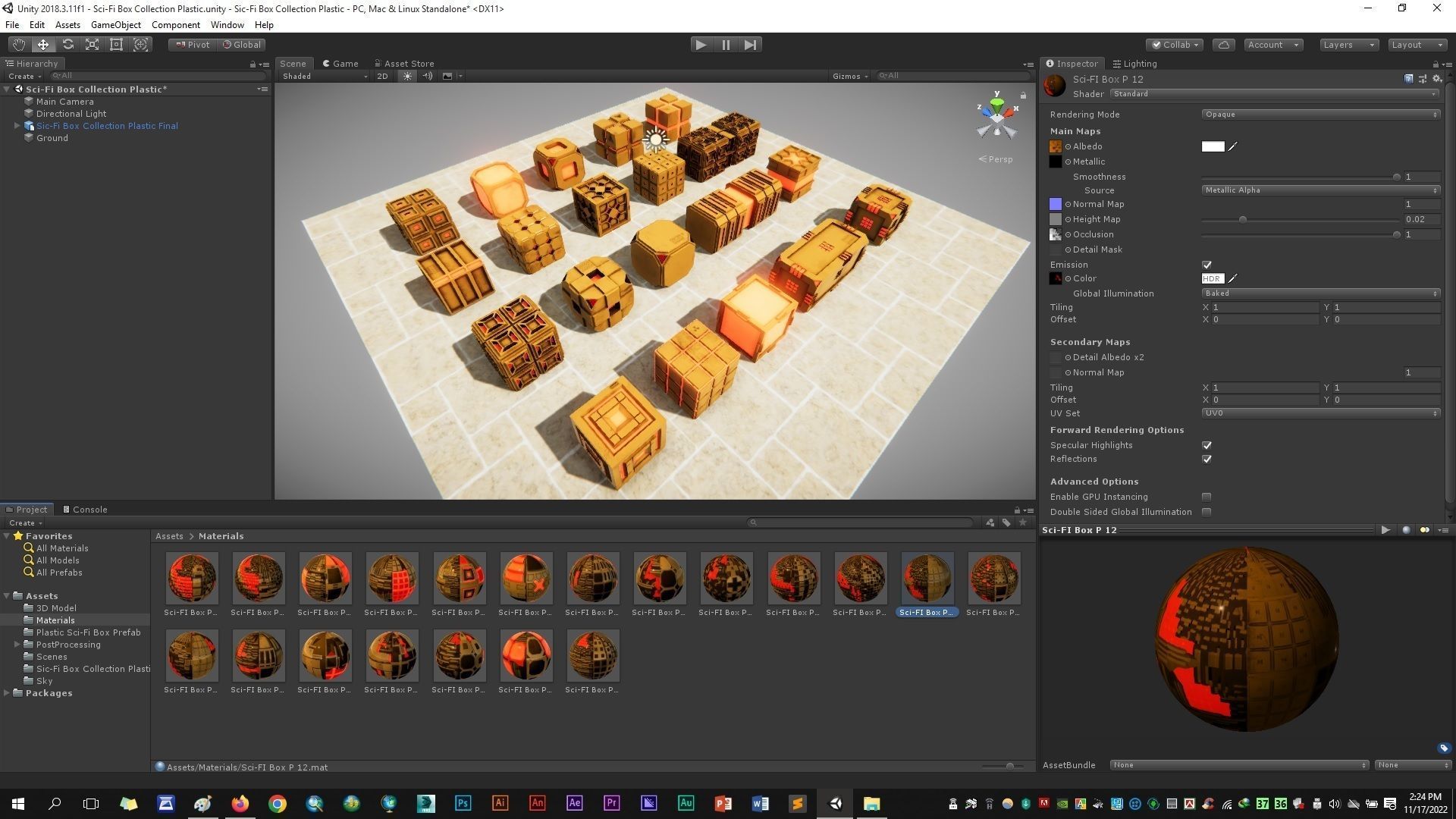This screenshot has height=819, width=1456.
Task: Toggle scene audio speaker icon
Action: pyautogui.click(x=427, y=76)
